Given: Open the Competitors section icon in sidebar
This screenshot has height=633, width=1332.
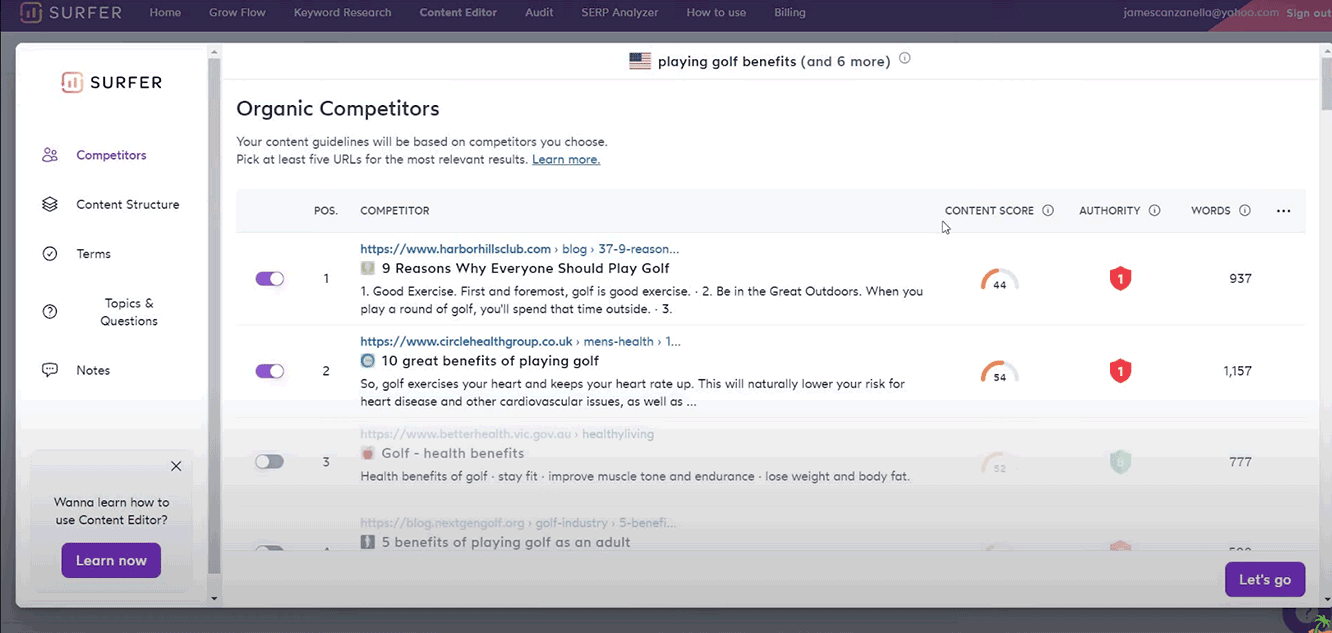Looking at the screenshot, I should pyautogui.click(x=50, y=155).
